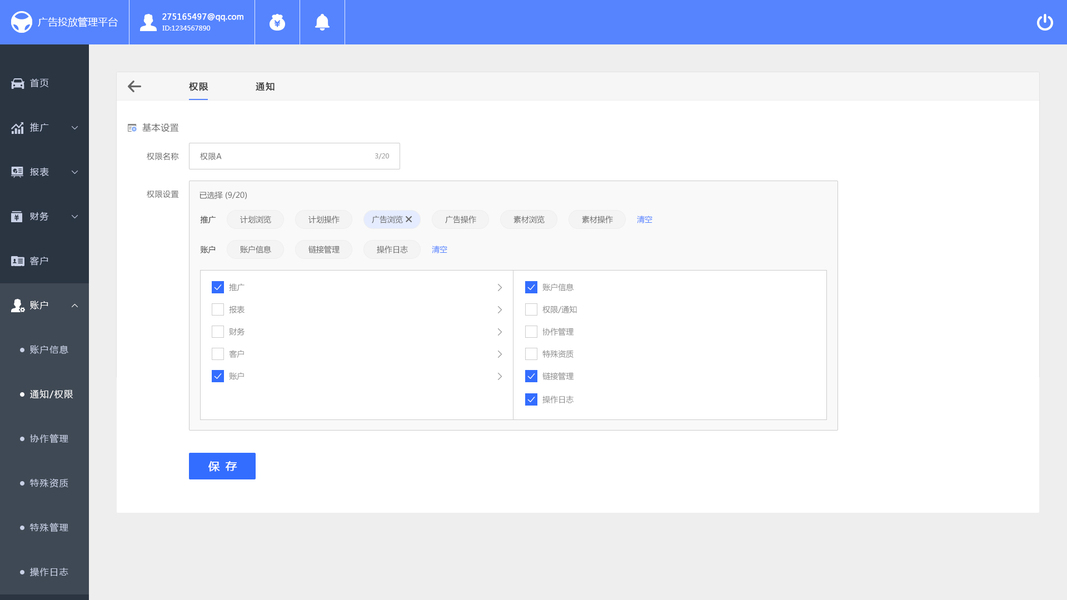Open 推广 row arrow in permission list
Screen dimensions: 1067x600
(x=499, y=287)
